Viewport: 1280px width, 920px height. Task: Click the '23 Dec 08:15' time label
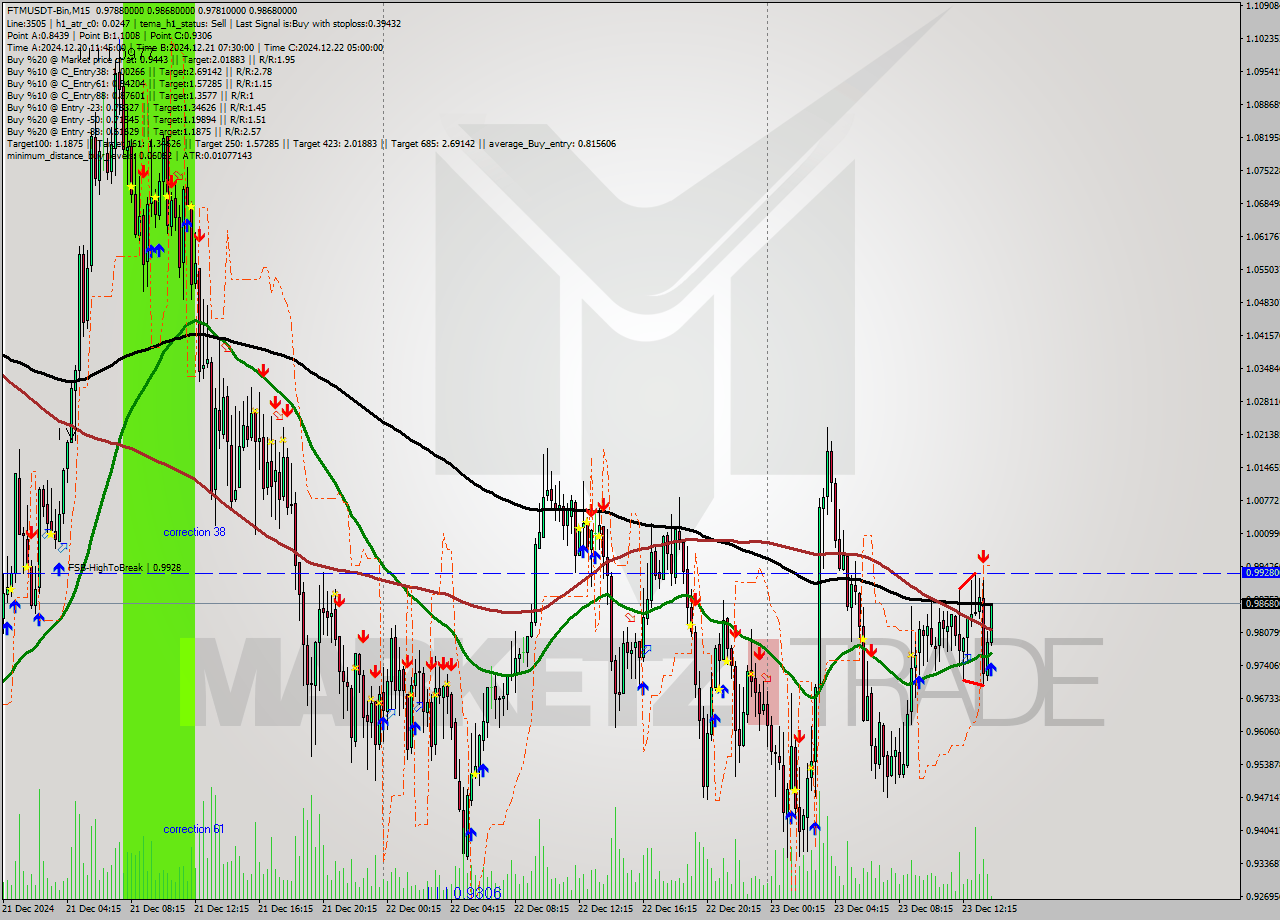(x=925, y=909)
